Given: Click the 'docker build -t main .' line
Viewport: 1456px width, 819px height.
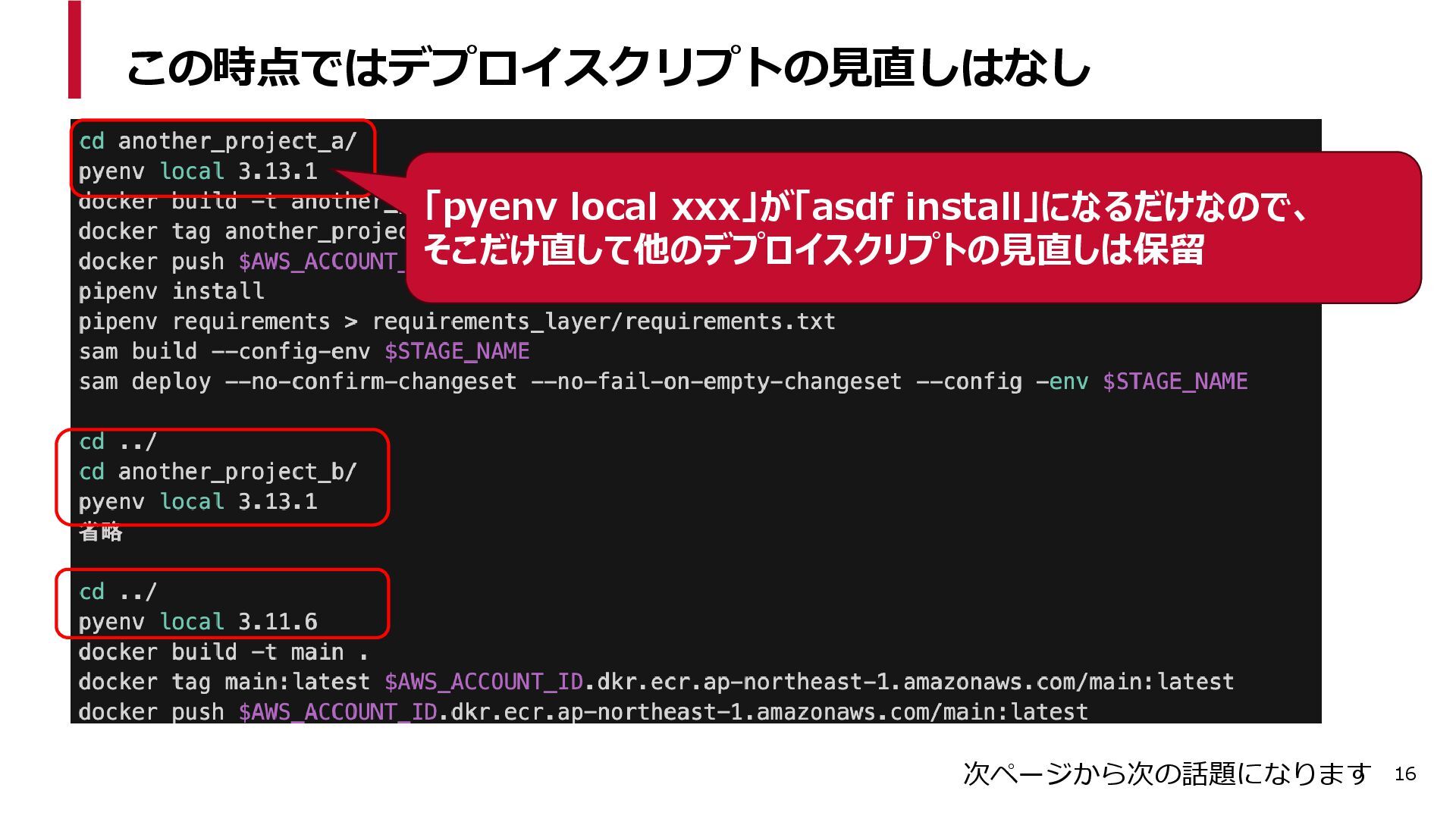Looking at the screenshot, I should click(224, 652).
